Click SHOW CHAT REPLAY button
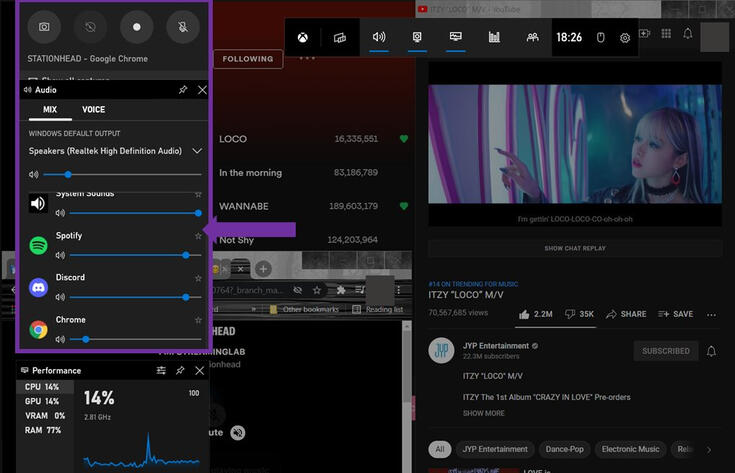The width and height of the screenshot is (735, 473). point(574,248)
